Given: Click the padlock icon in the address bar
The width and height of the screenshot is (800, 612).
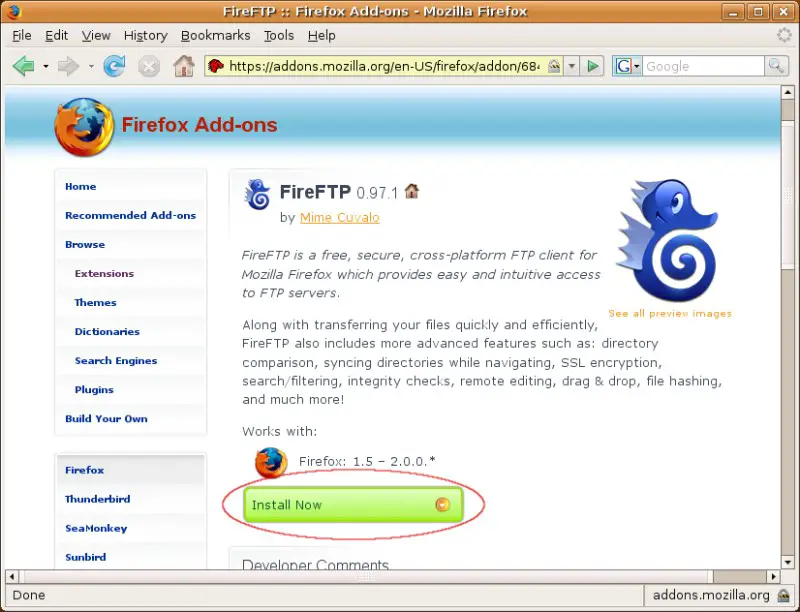Looking at the screenshot, I should (x=554, y=66).
